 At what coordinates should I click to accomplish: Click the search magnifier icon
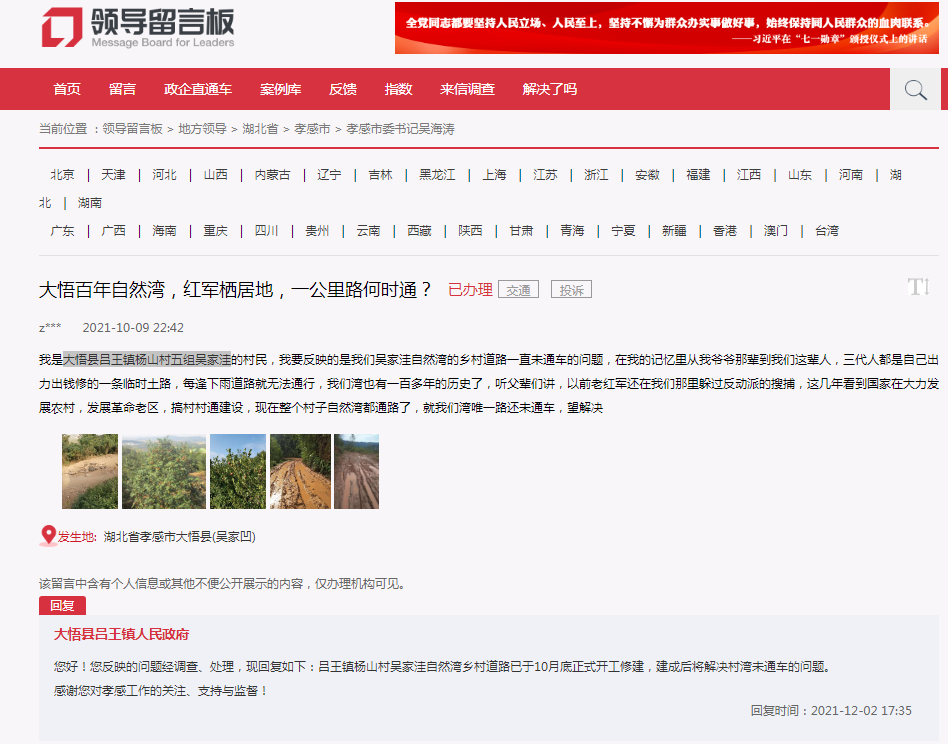click(x=915, y=90)
